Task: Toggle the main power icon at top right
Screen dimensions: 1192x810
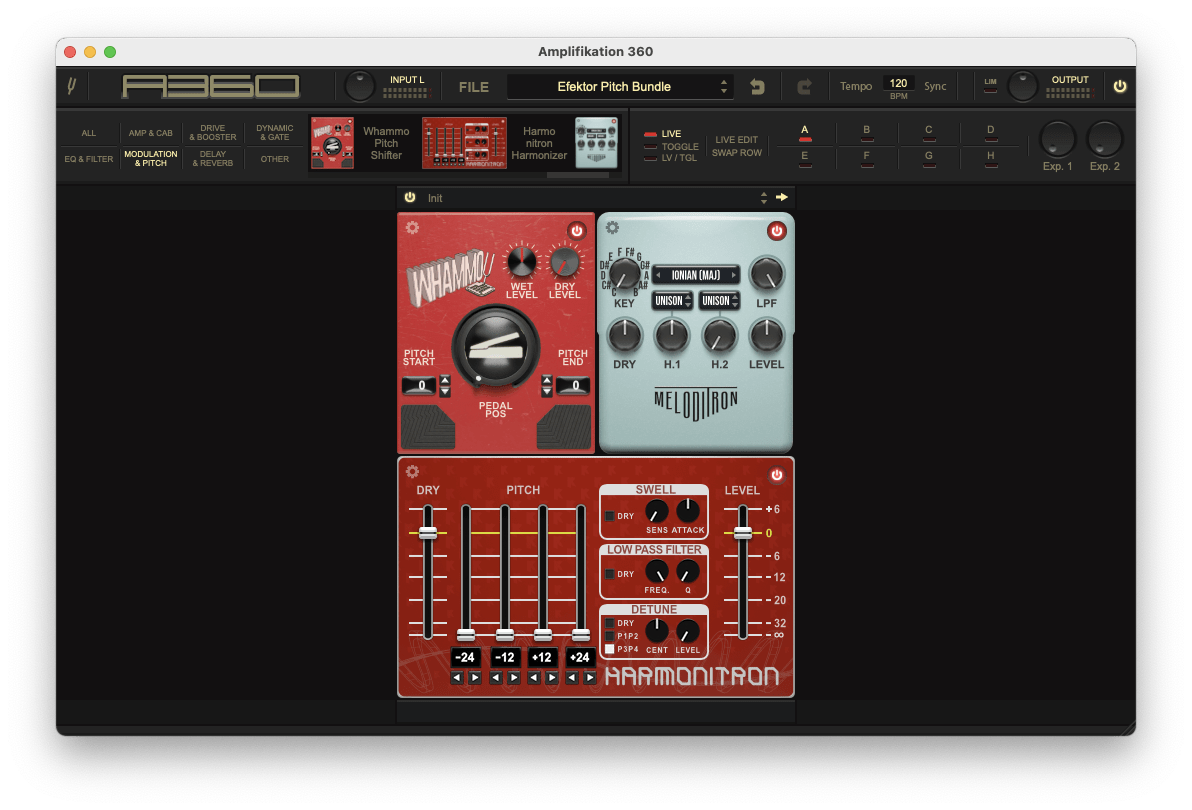Action: pyautogui.click(x=1119, y=86)
